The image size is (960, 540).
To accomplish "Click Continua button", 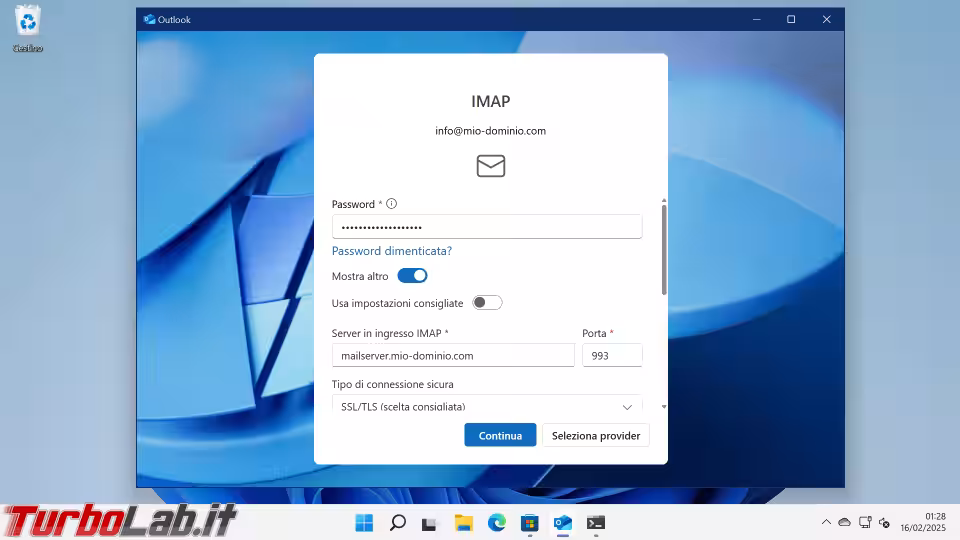I will point(500,435).
